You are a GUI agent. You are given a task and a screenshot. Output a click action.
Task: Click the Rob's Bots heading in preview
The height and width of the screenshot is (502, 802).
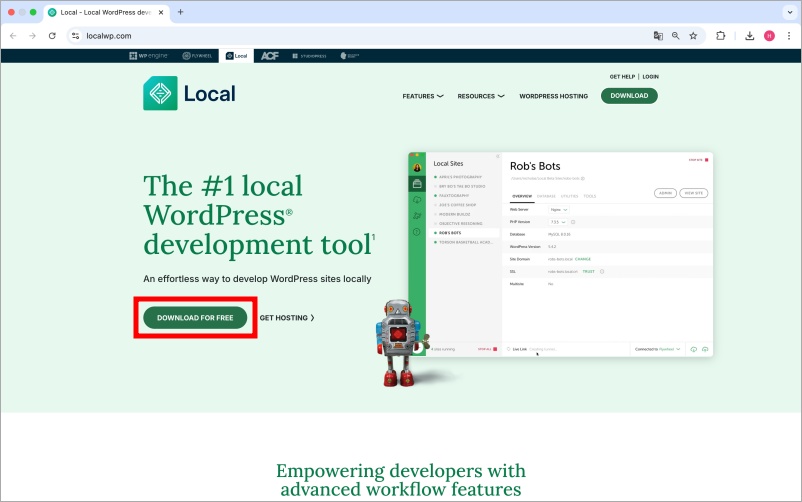coord(535,166)
